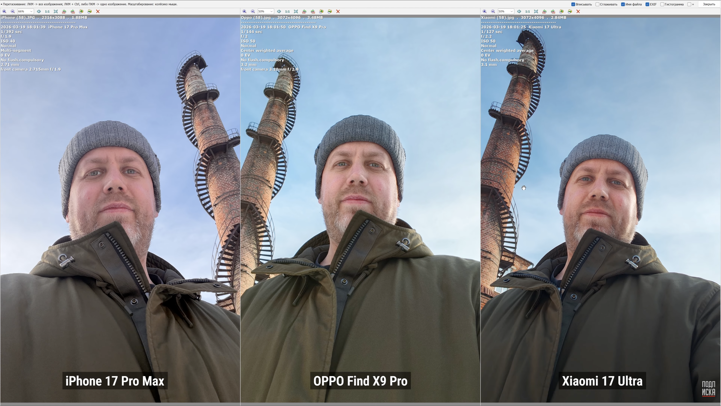Zoom out in the Xiaomi image panel

point(493,11)
